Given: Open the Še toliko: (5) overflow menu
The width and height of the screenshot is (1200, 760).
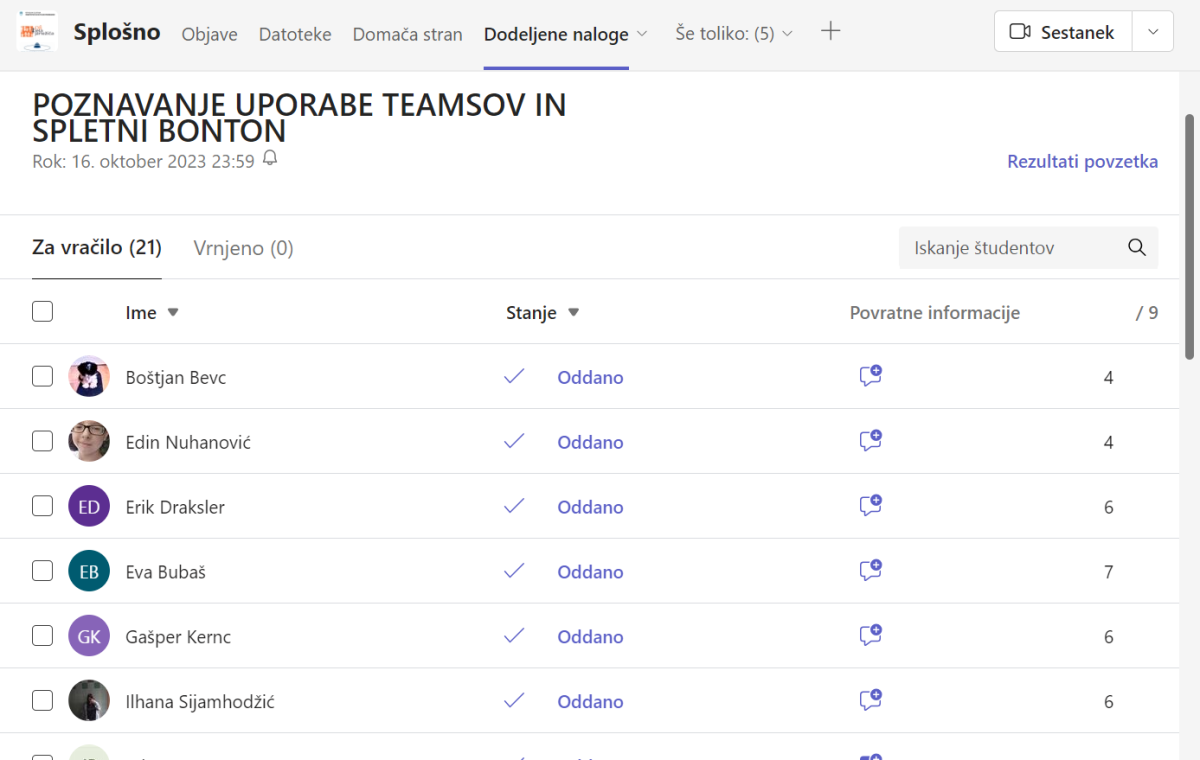Looking at the screenshot, I should (x=734, y=33).
